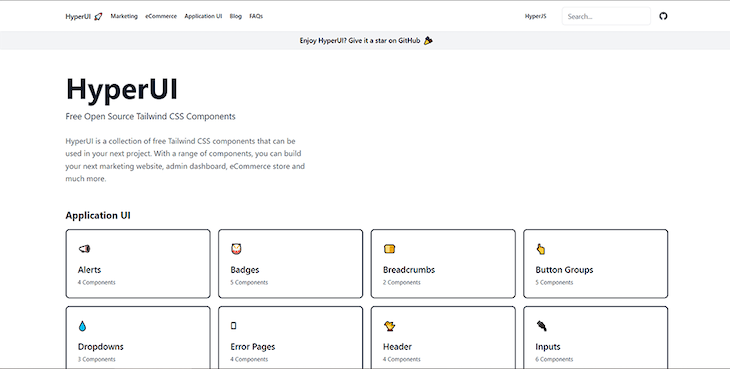Click the rocket icon beside the HyperUI logo
The image size is (730, 369).
click(x=98, y=16)
